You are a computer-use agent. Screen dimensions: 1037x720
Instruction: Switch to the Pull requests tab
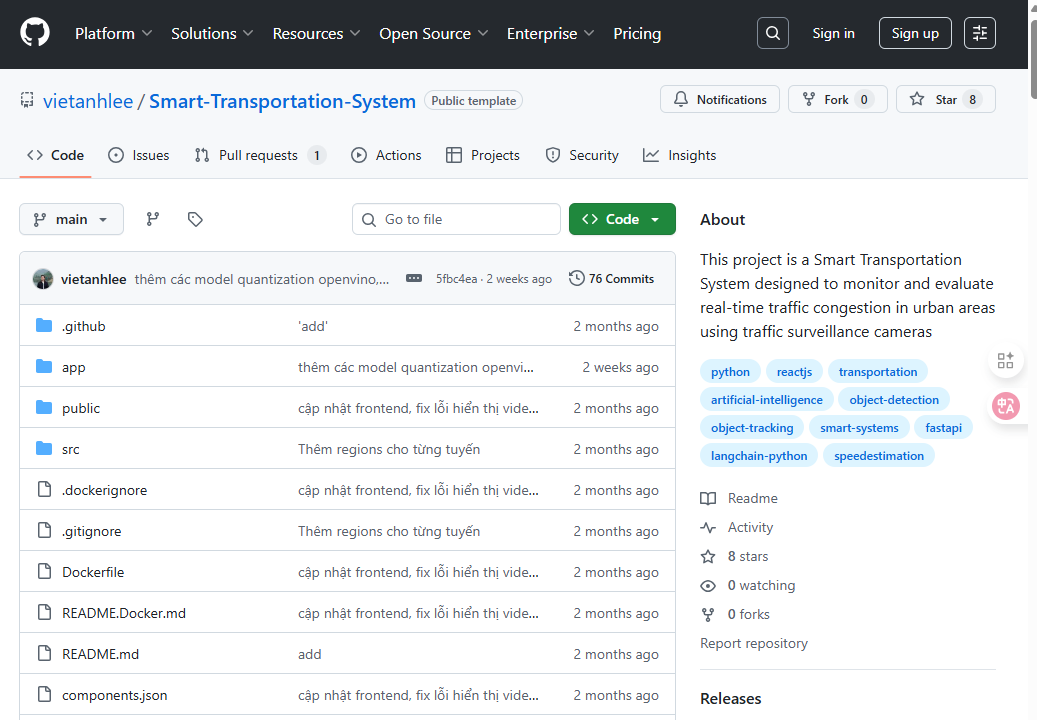click(x=260, y=155)
